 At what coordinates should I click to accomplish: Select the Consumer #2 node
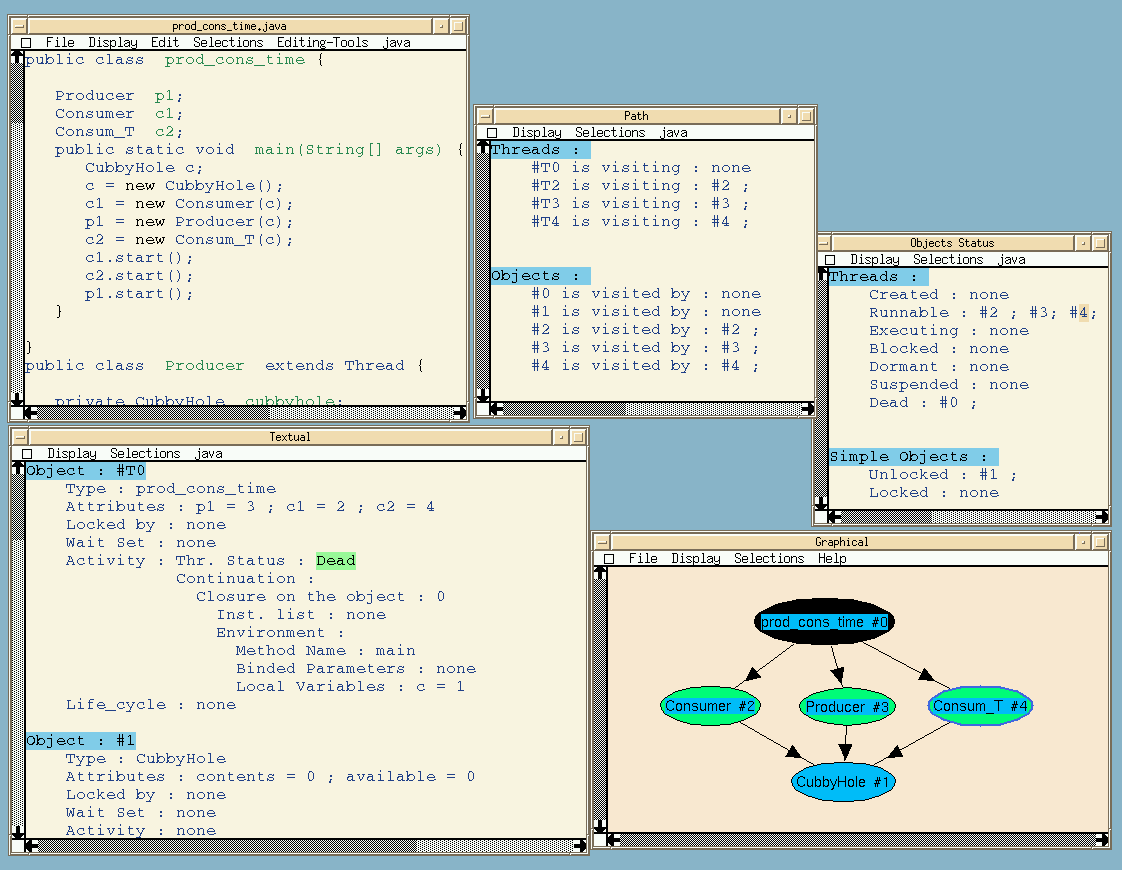(x=710, y=706)
